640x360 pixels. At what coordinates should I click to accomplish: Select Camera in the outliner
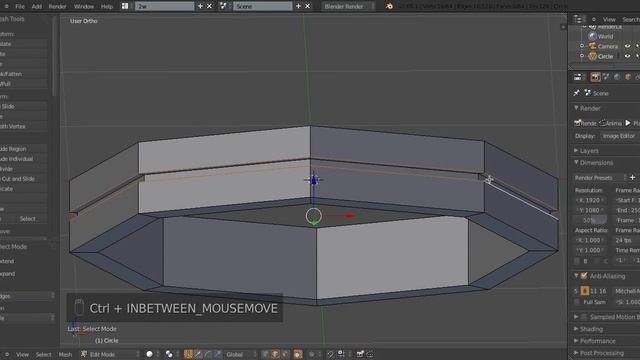608,46
